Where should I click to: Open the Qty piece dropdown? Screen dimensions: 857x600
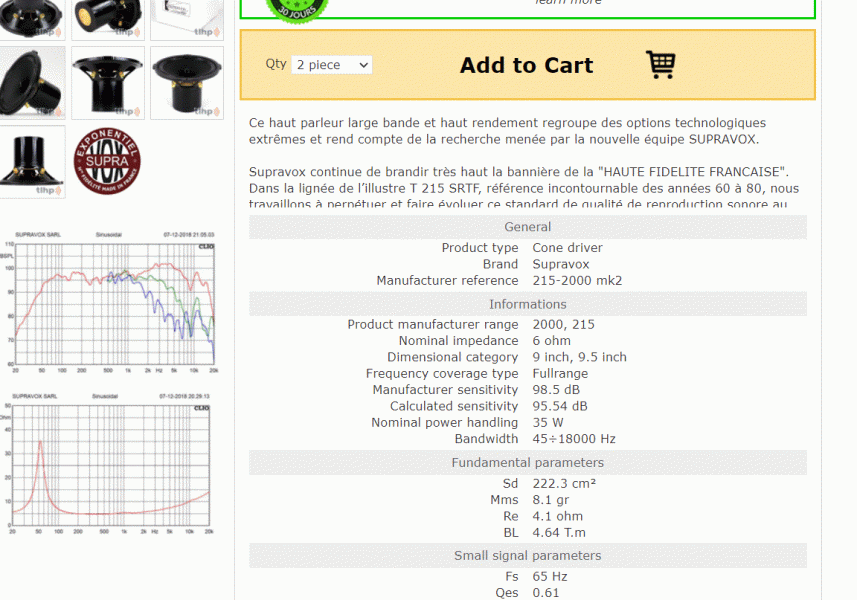click(332, 65)
